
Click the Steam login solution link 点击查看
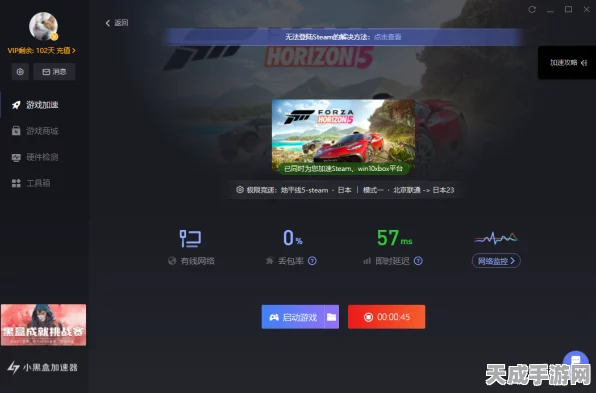[387, 37]
